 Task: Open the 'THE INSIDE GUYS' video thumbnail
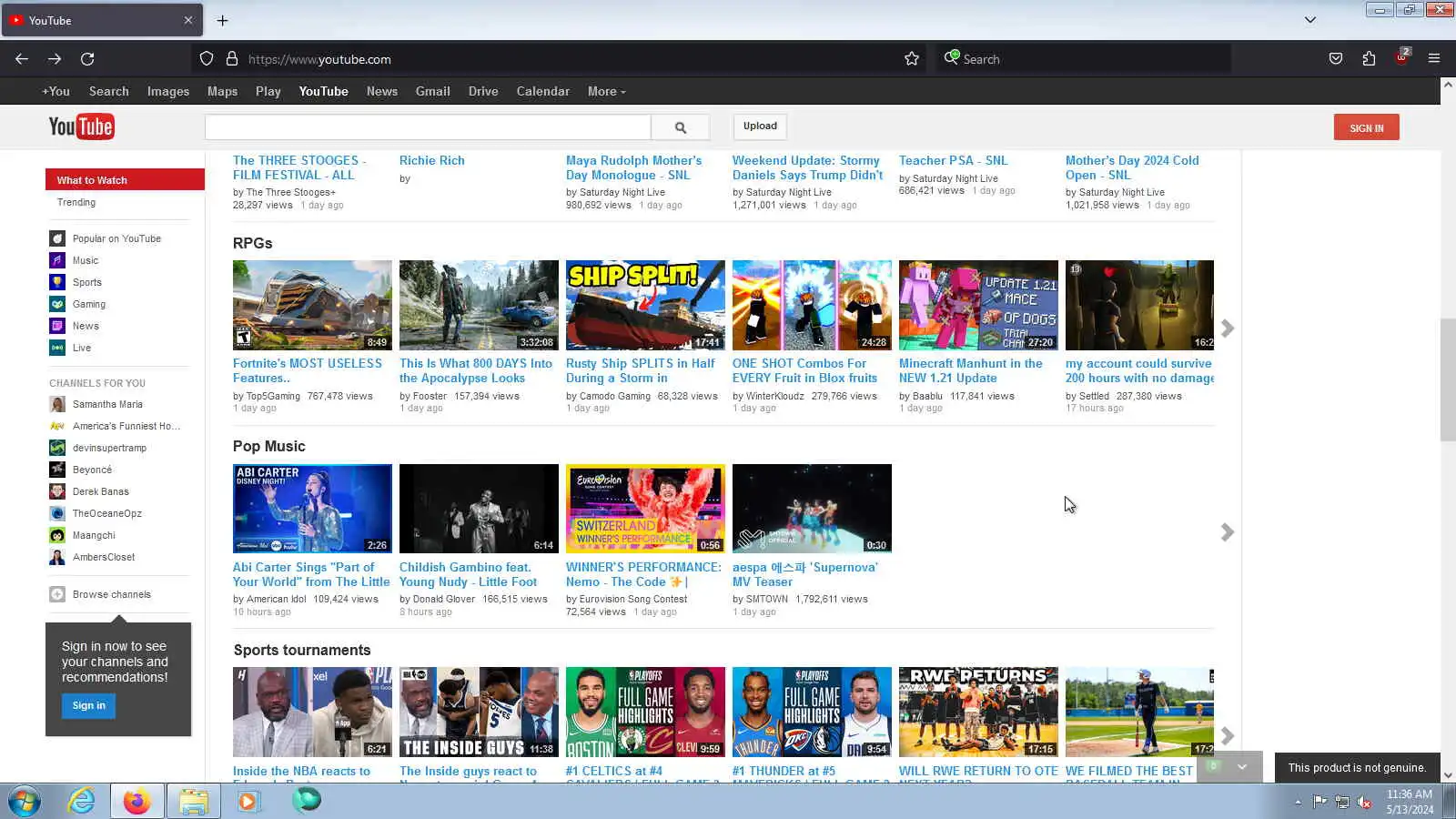[479, 712]
